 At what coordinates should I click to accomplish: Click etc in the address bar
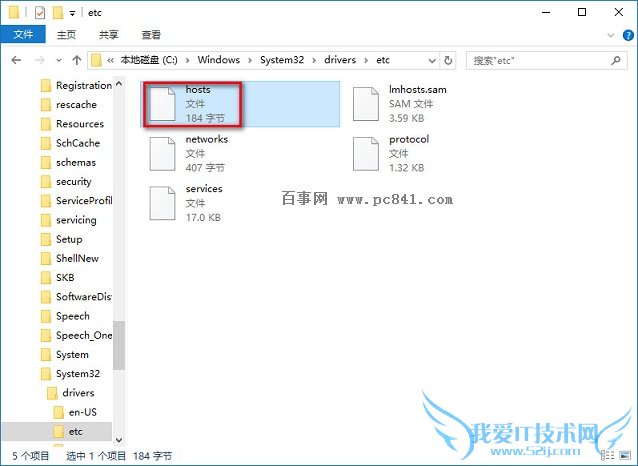point(383,60)
